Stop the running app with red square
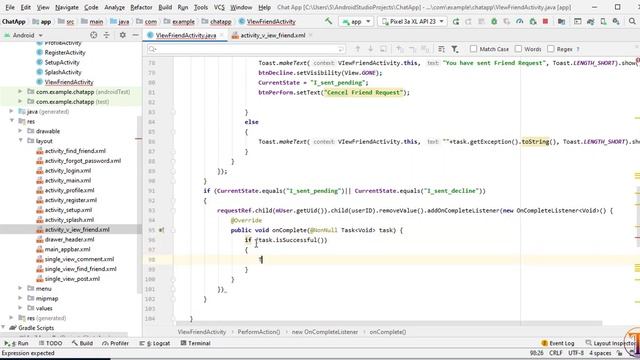This screenshot has height=360, width=640. tap(545, 21)
